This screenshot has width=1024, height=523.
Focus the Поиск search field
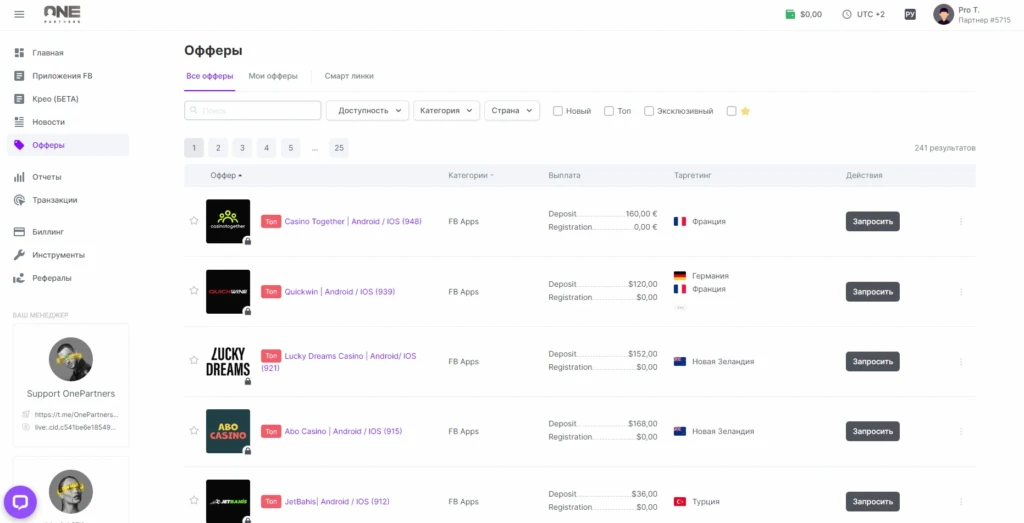(x=253, y=110)
